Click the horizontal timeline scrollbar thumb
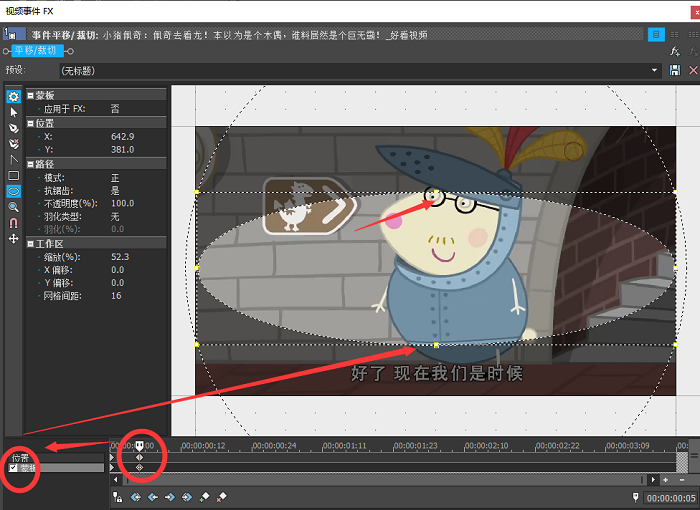This screenshot has width=700, height=510. 385,480
